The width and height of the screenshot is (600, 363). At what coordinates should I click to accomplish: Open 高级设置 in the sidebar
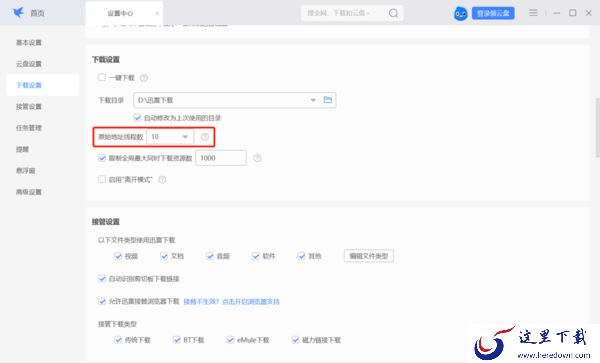click(29, 192)
